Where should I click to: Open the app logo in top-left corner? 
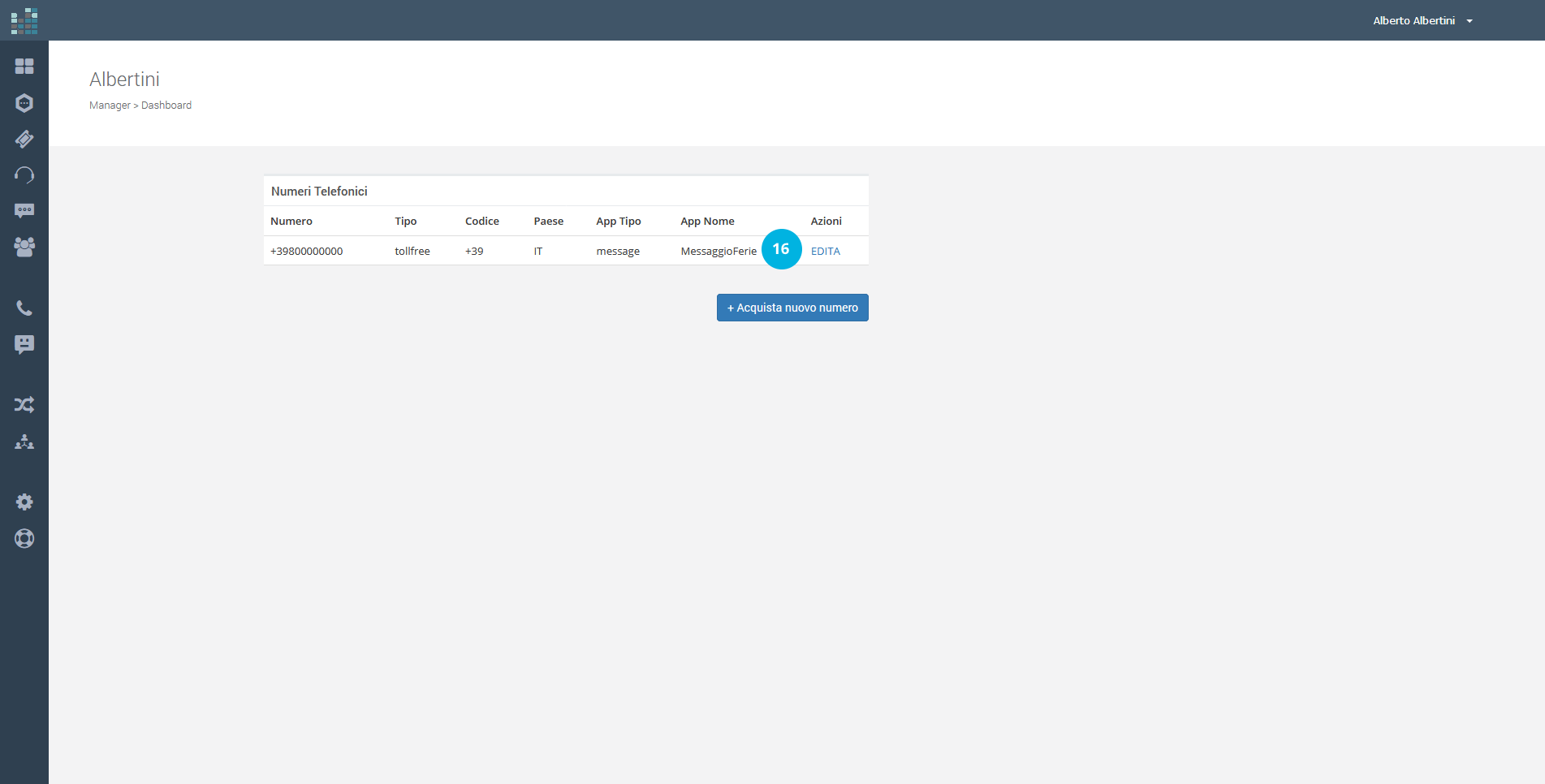24,21
